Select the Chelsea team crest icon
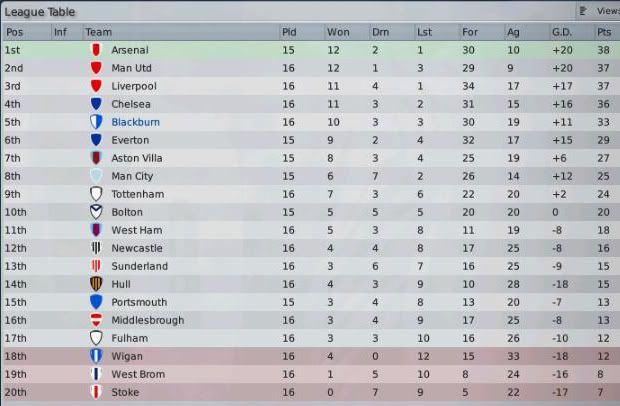This screenshot has width=620, height=406. coord(96,104)
